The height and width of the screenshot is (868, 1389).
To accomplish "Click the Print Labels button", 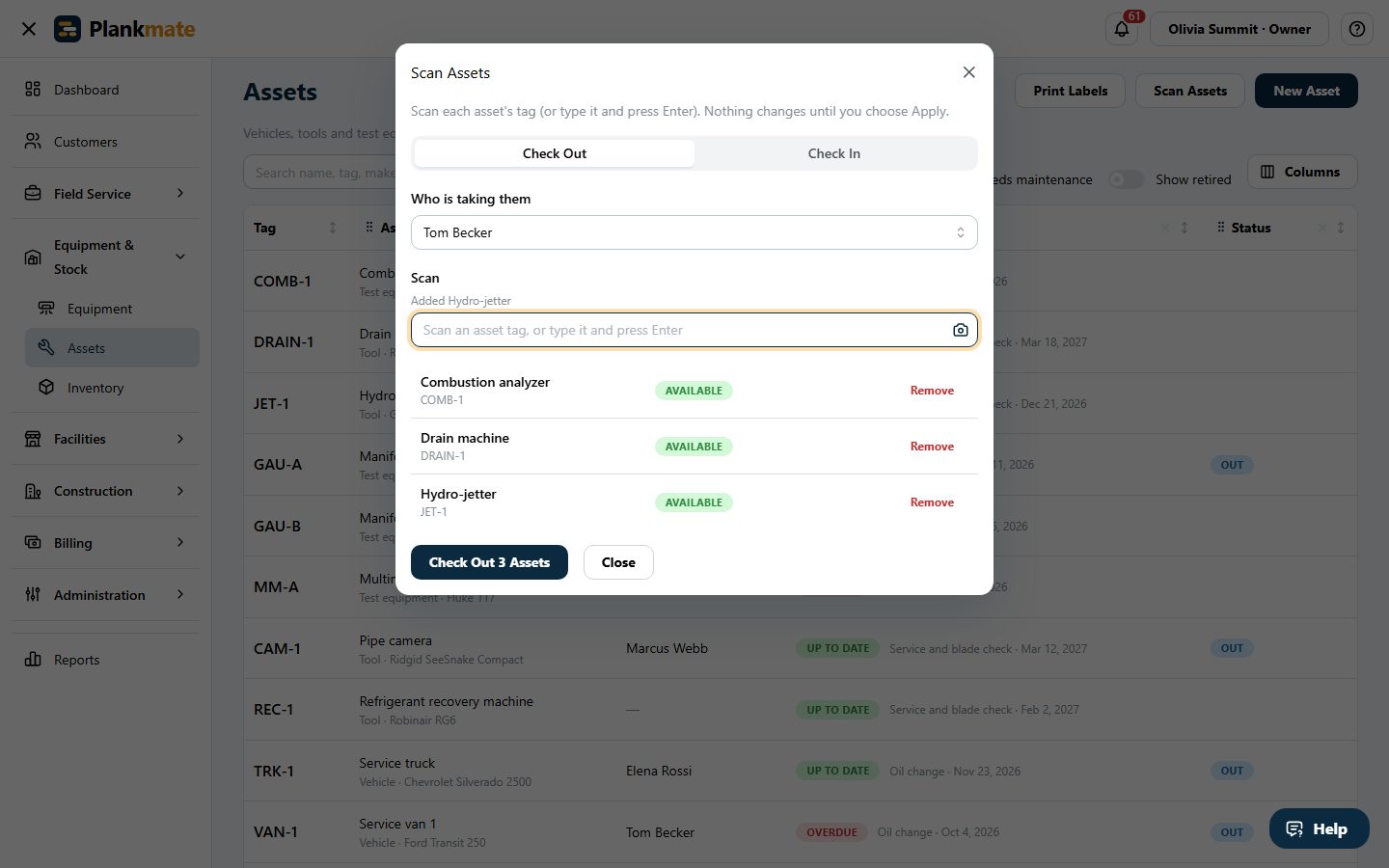I will click(1071, 91).
